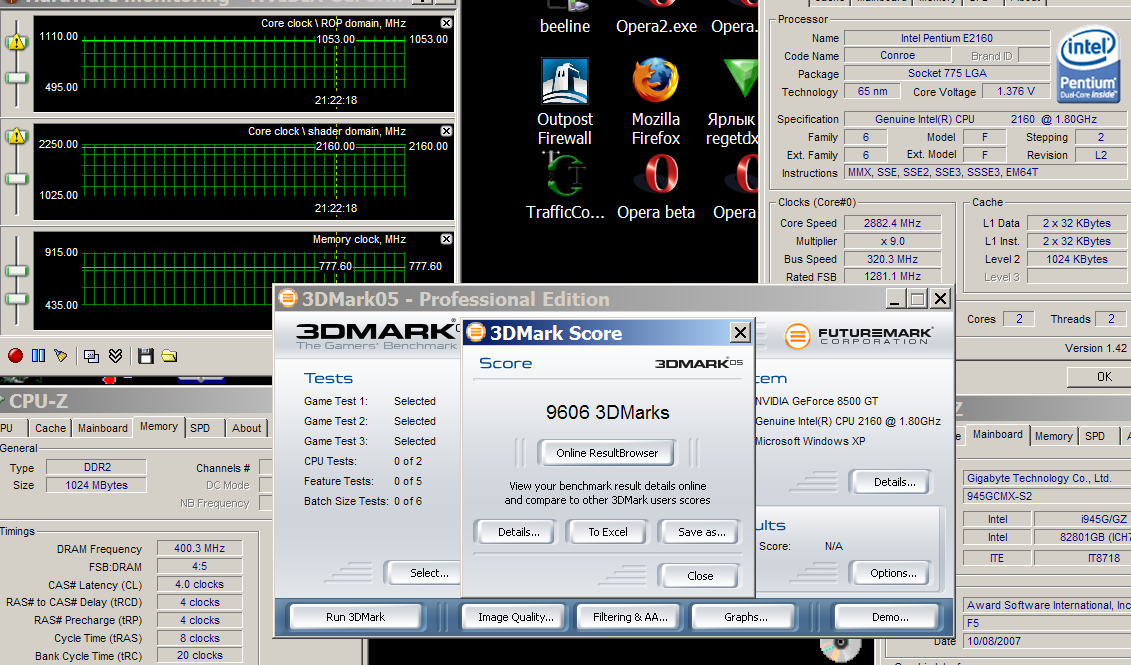Export results with To Excel button
This screenshot has height=665, width=1131.
(607, 532)
